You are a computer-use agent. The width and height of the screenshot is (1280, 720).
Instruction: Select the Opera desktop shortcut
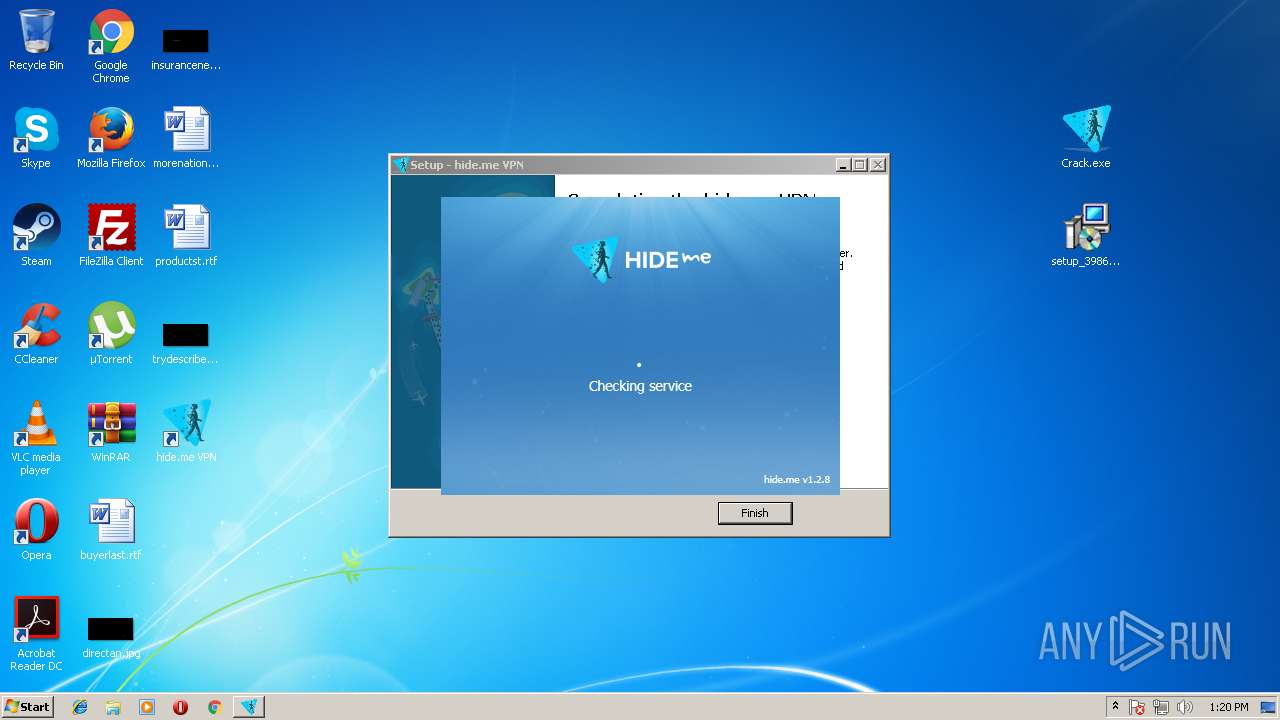[36, 531]
